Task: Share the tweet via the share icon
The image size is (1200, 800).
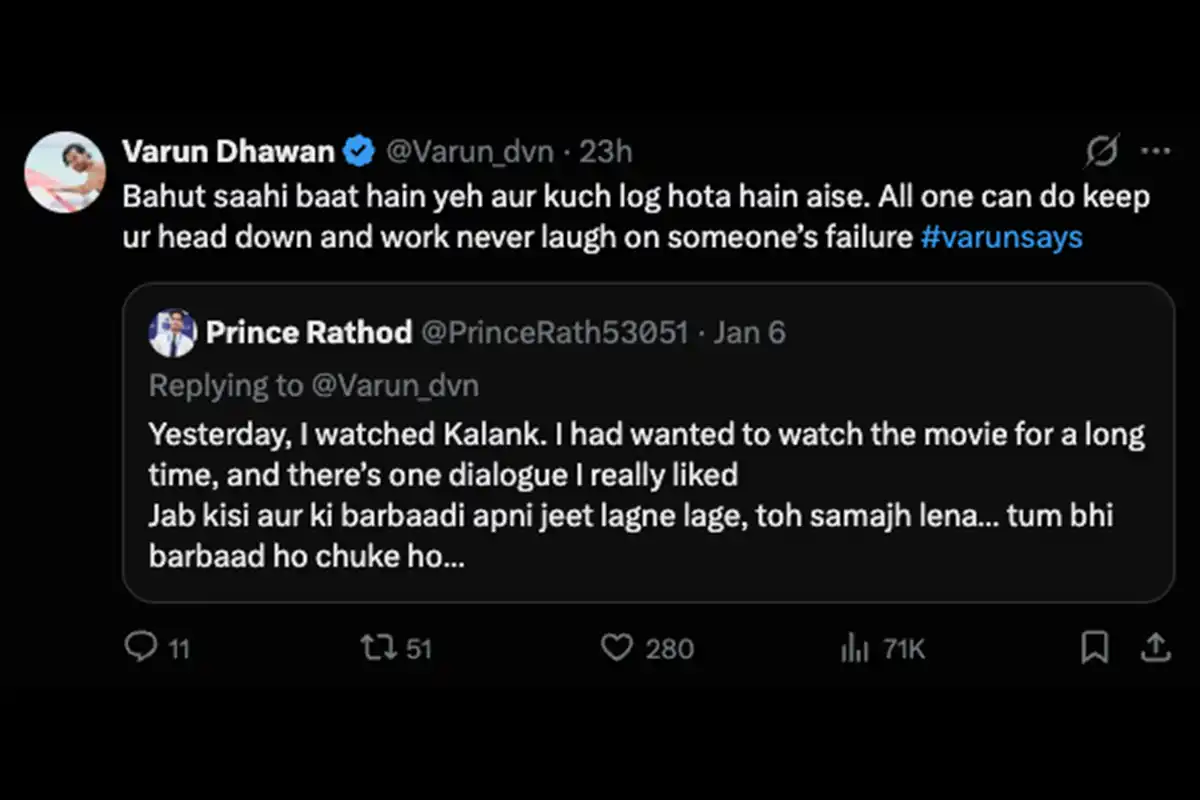Action: coord(1155,648)
